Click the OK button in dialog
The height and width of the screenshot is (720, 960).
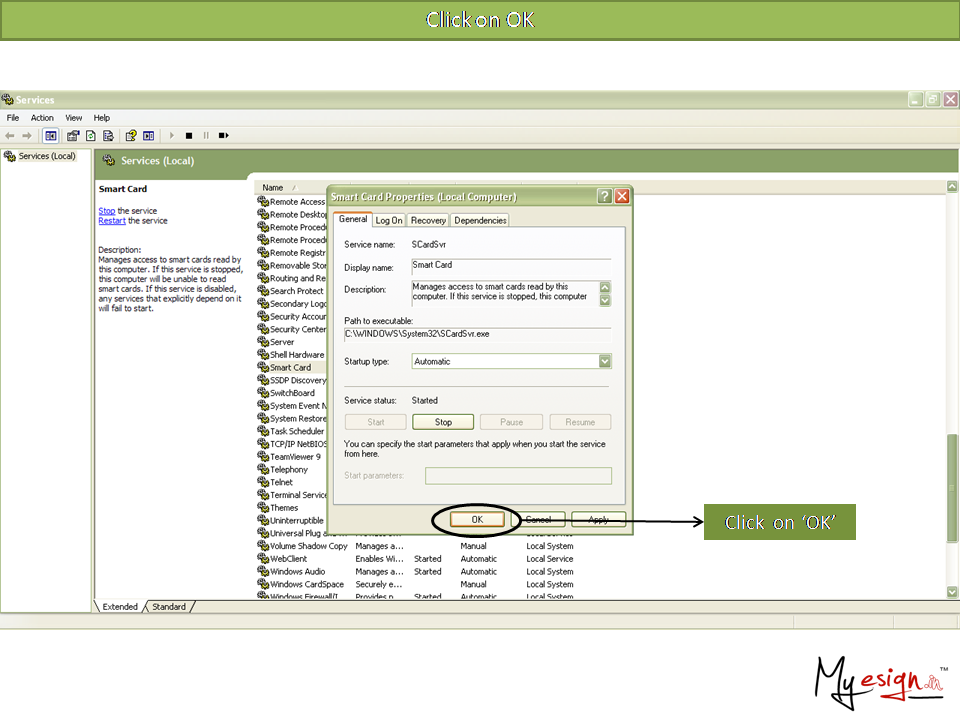point(477,520)
